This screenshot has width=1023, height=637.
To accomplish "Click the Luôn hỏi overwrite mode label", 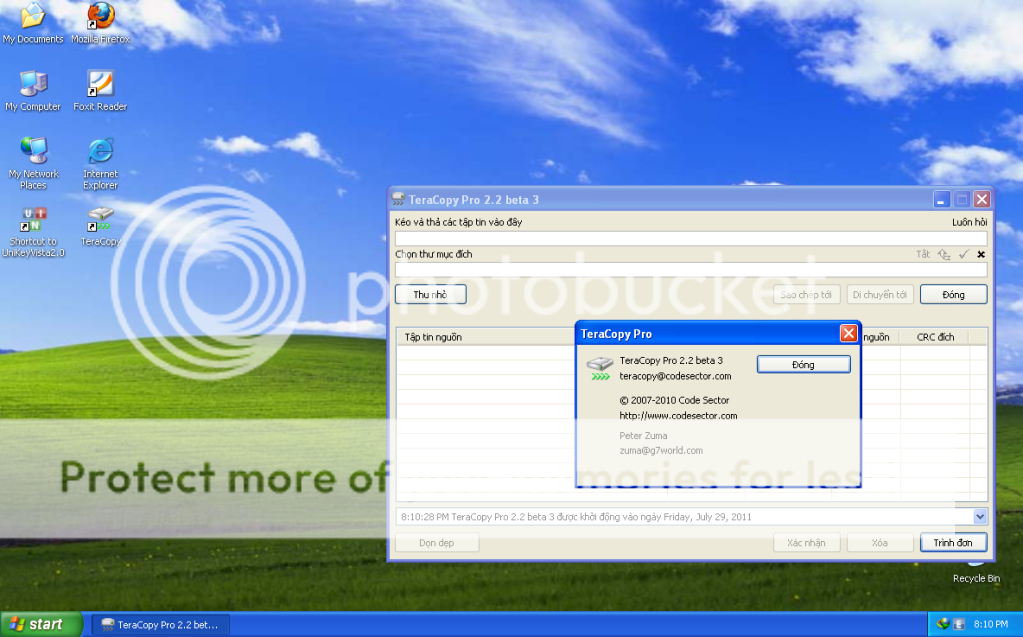I will coord(969,222).
